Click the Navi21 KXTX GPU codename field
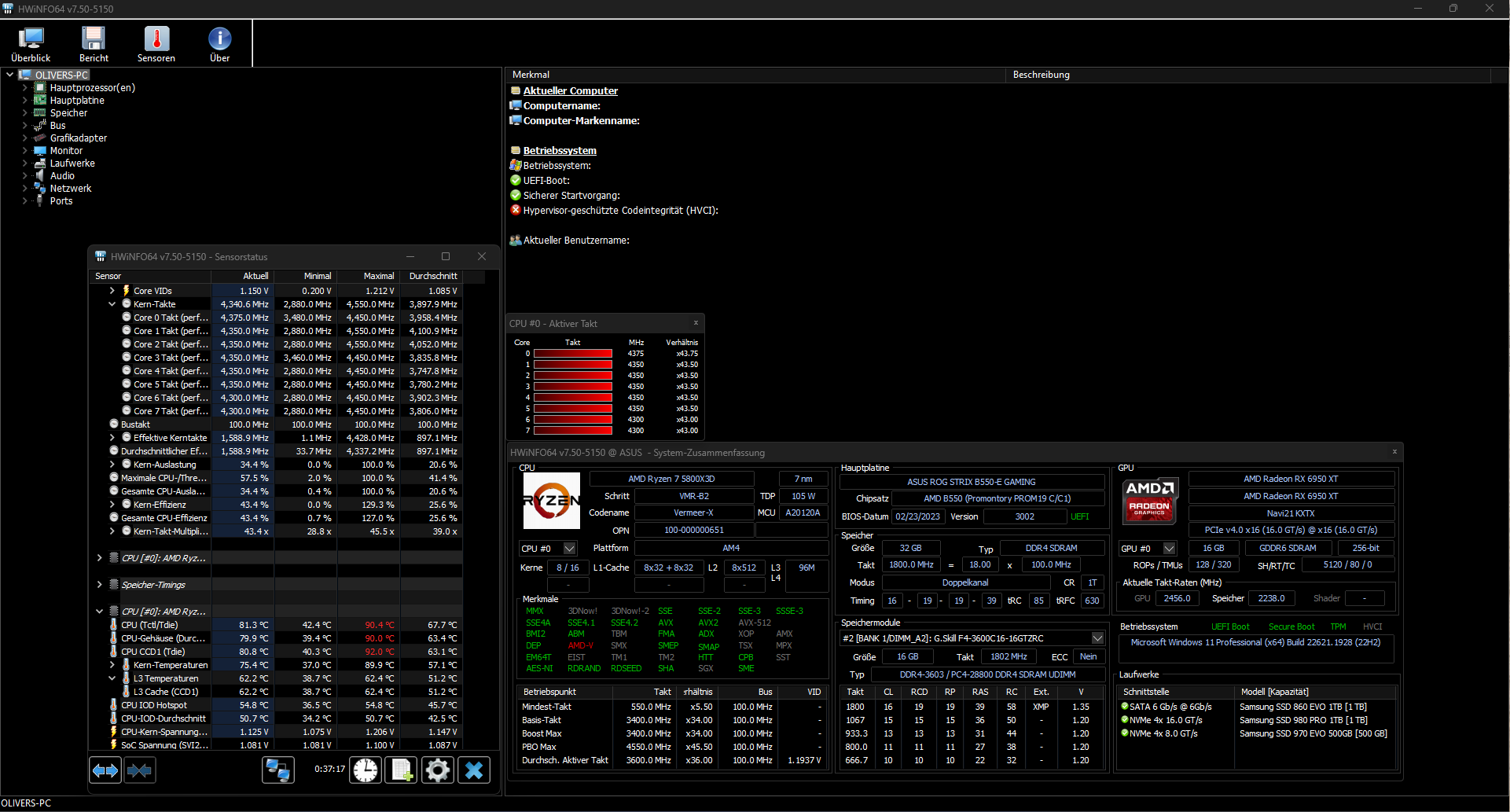This screenshot has width=1510, height=812. [x=1291, y=513]
